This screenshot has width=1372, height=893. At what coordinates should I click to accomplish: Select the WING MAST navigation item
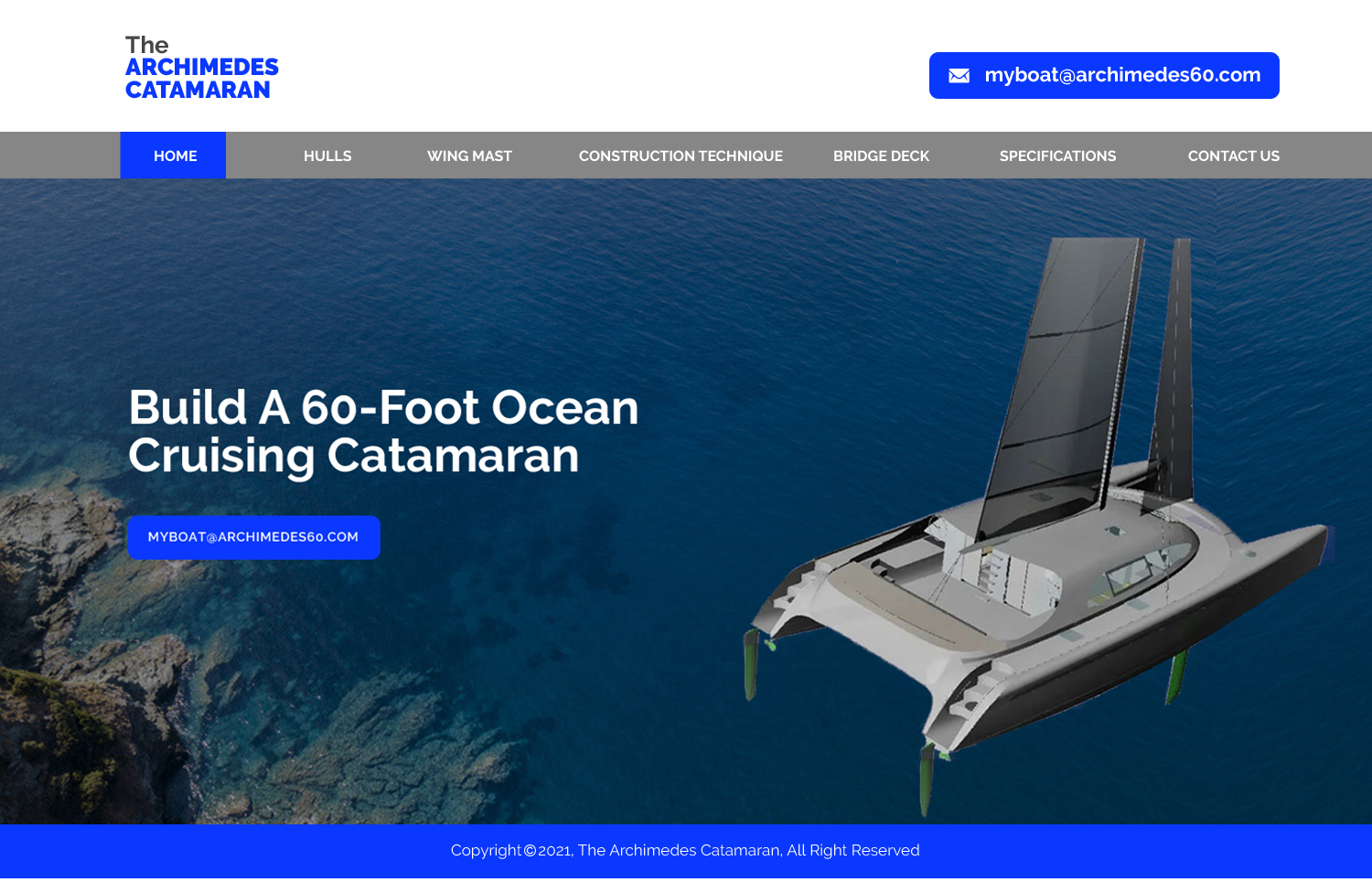coord(469,156)
